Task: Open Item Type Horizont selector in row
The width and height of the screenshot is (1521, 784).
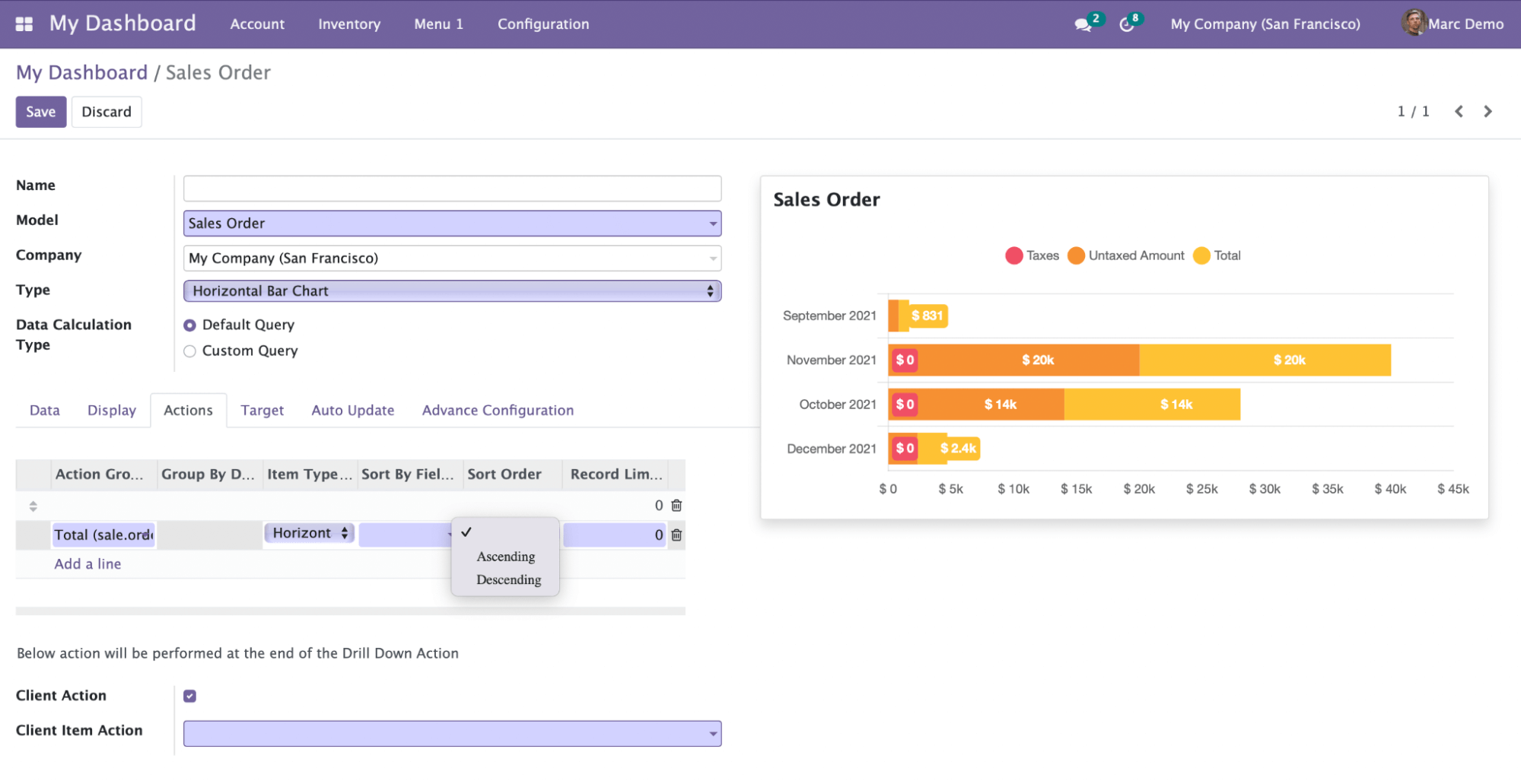Action: [x=309, y=533]
